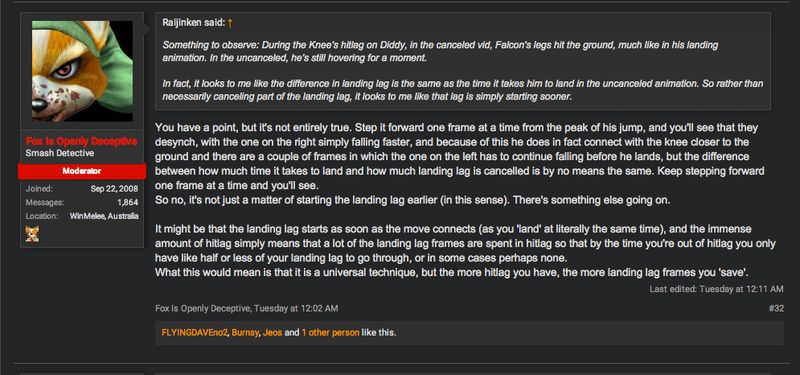This screenshot has height=375, width=800.
Task: Open post permalink #32
Action: (x=776, y=308)
